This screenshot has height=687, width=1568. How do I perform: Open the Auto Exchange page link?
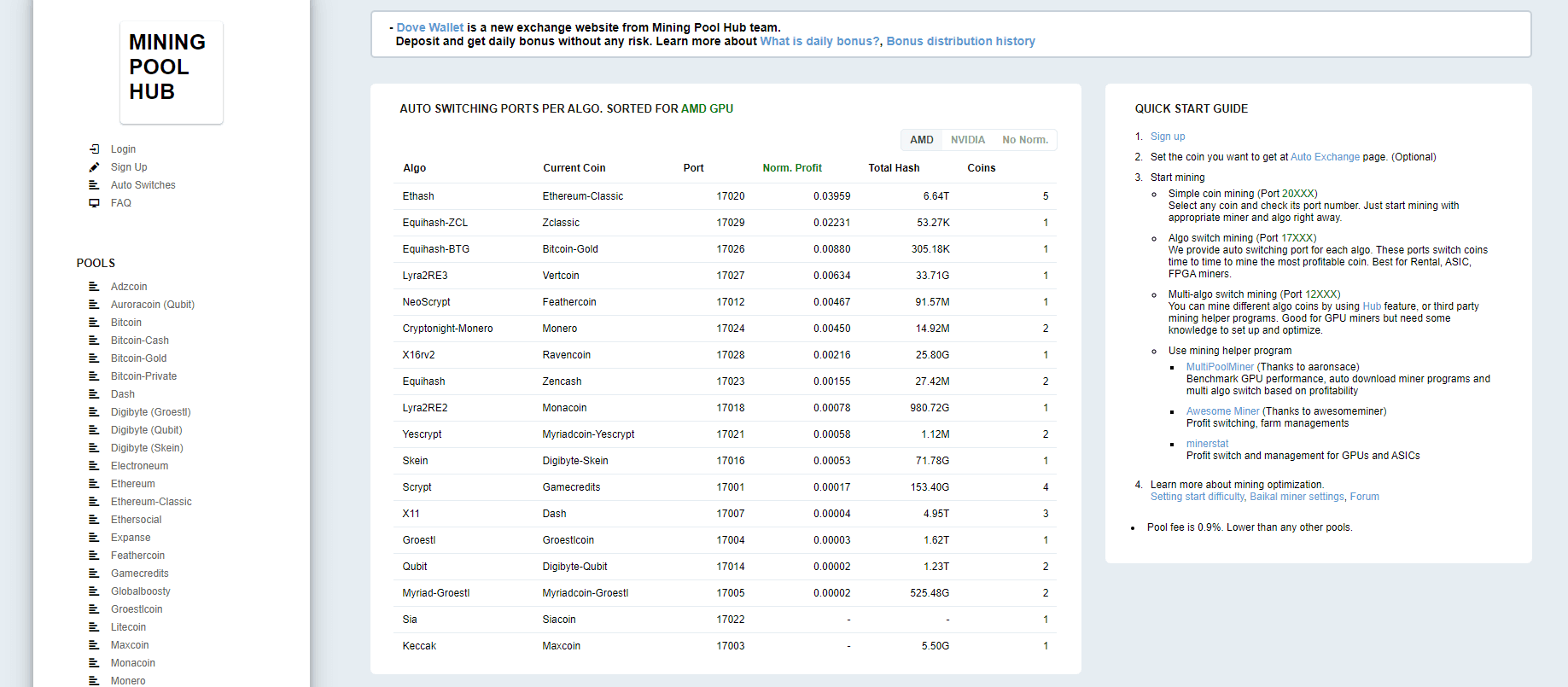click(1325, 157)
